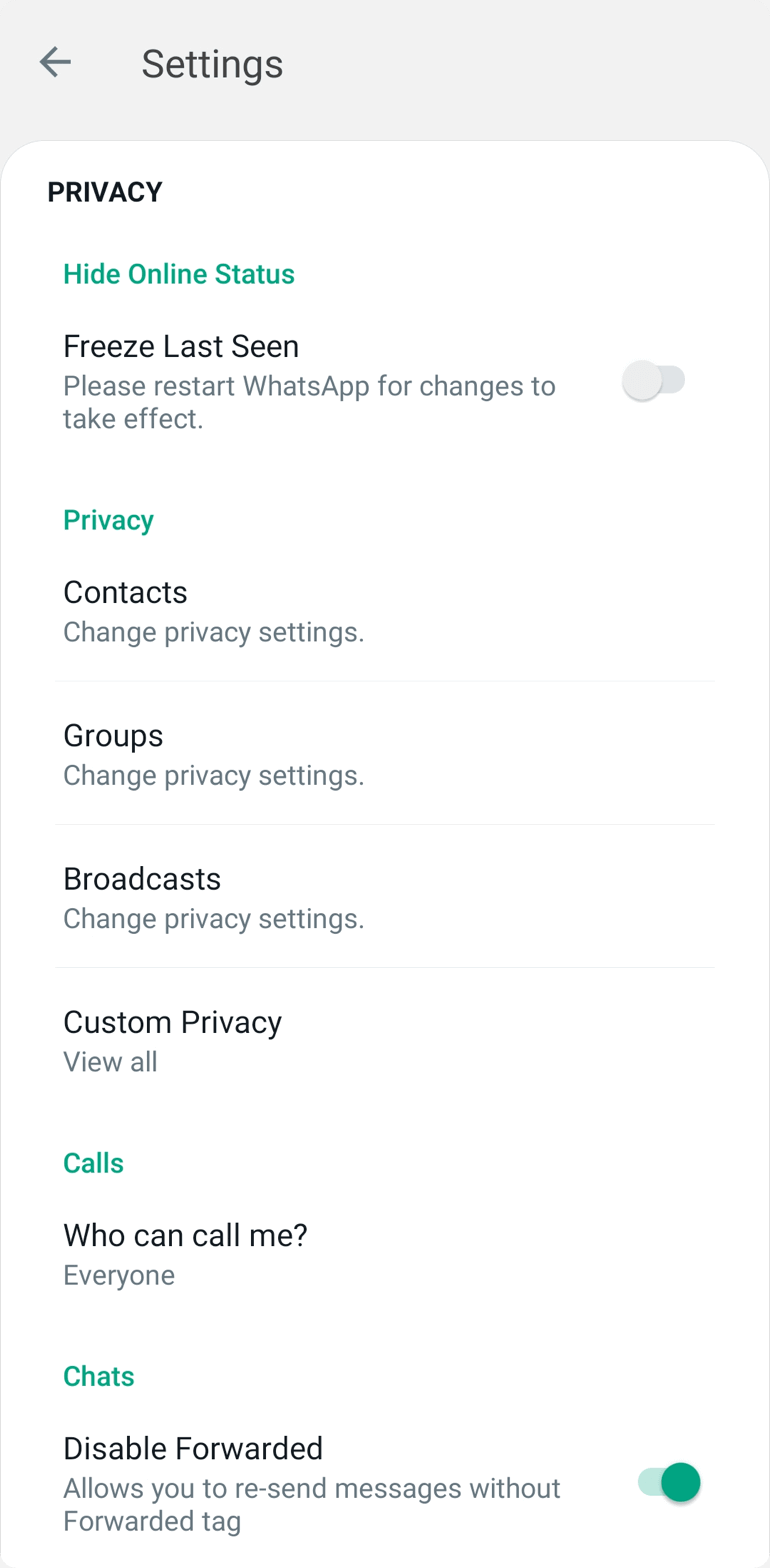Tap the 'Everyone' value under calls setting
Viewport: 770px width, 1568px height.
click(119, 1276)
